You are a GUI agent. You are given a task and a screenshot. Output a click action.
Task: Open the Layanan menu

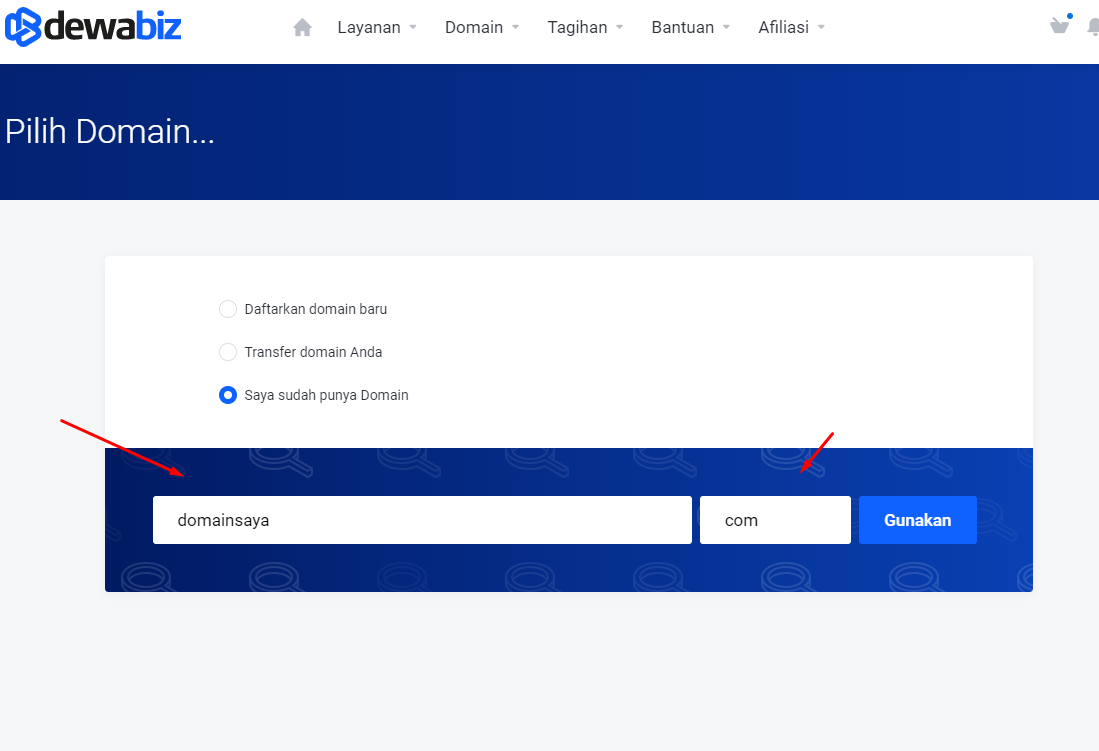pyautogui.click(x=369, y=28)
